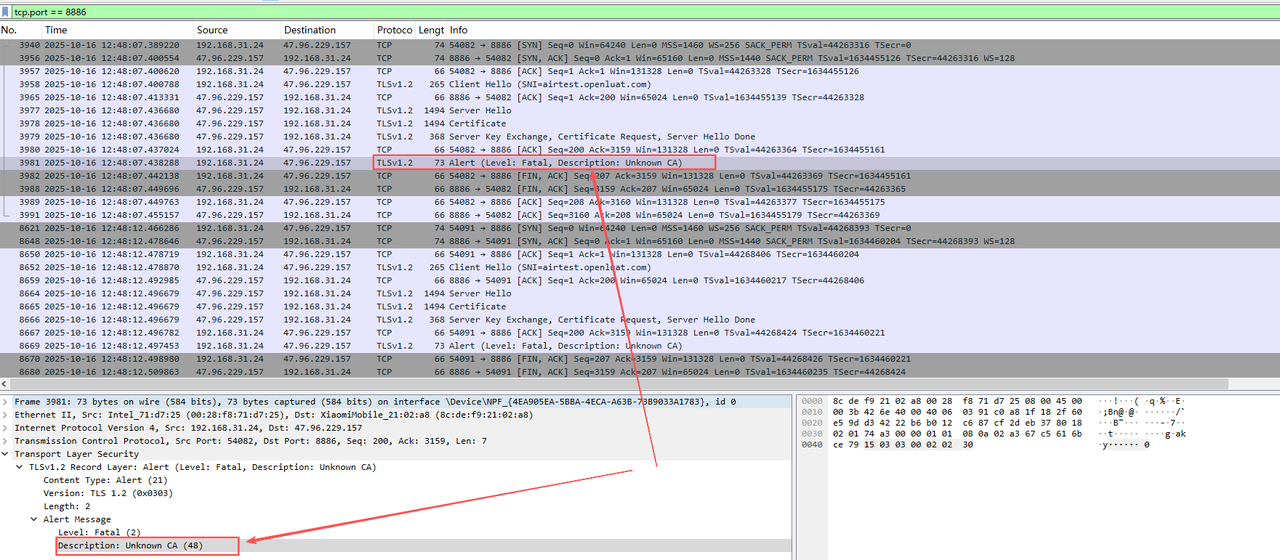Collapse the Transport Layer Security node

point(6,454)
